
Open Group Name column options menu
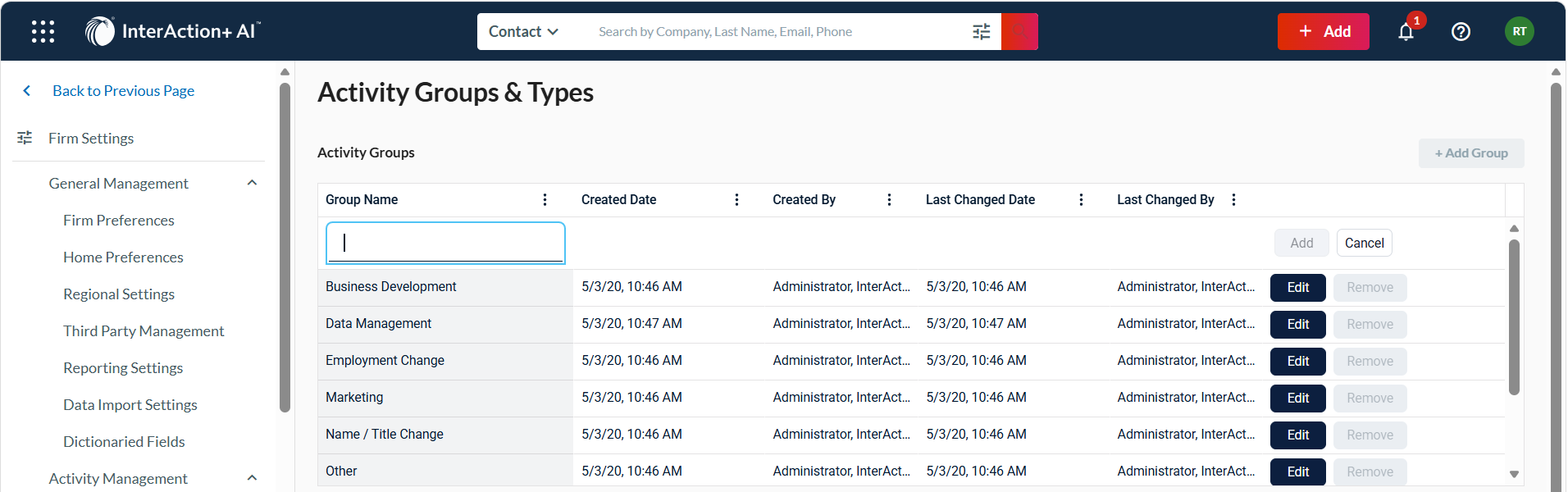[545, 199]
